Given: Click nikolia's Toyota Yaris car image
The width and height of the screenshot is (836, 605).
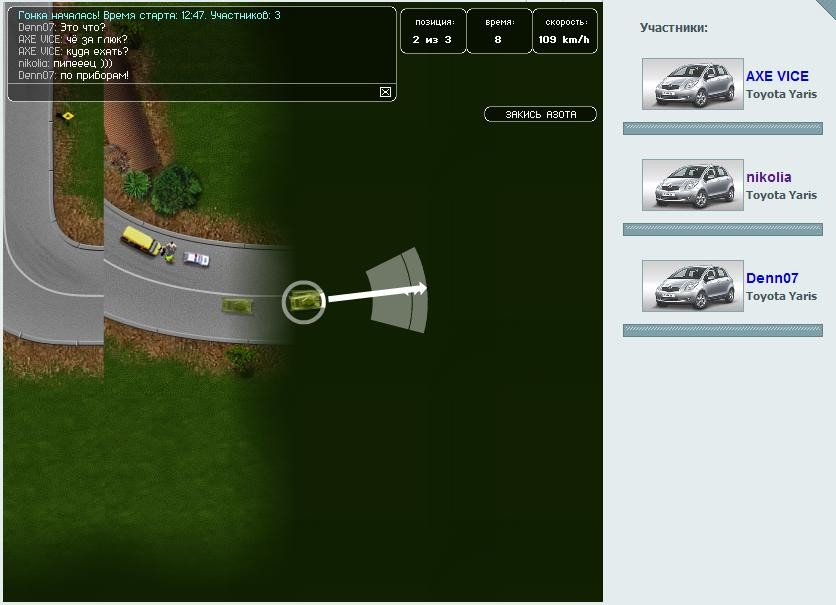Looking at the screenshot, I should (x=692, y=185).
